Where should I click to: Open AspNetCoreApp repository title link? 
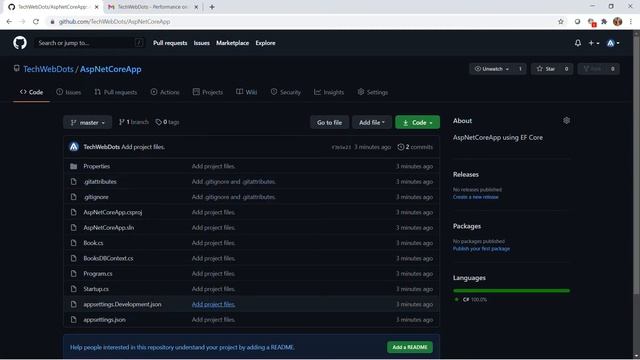pos(111,69)
